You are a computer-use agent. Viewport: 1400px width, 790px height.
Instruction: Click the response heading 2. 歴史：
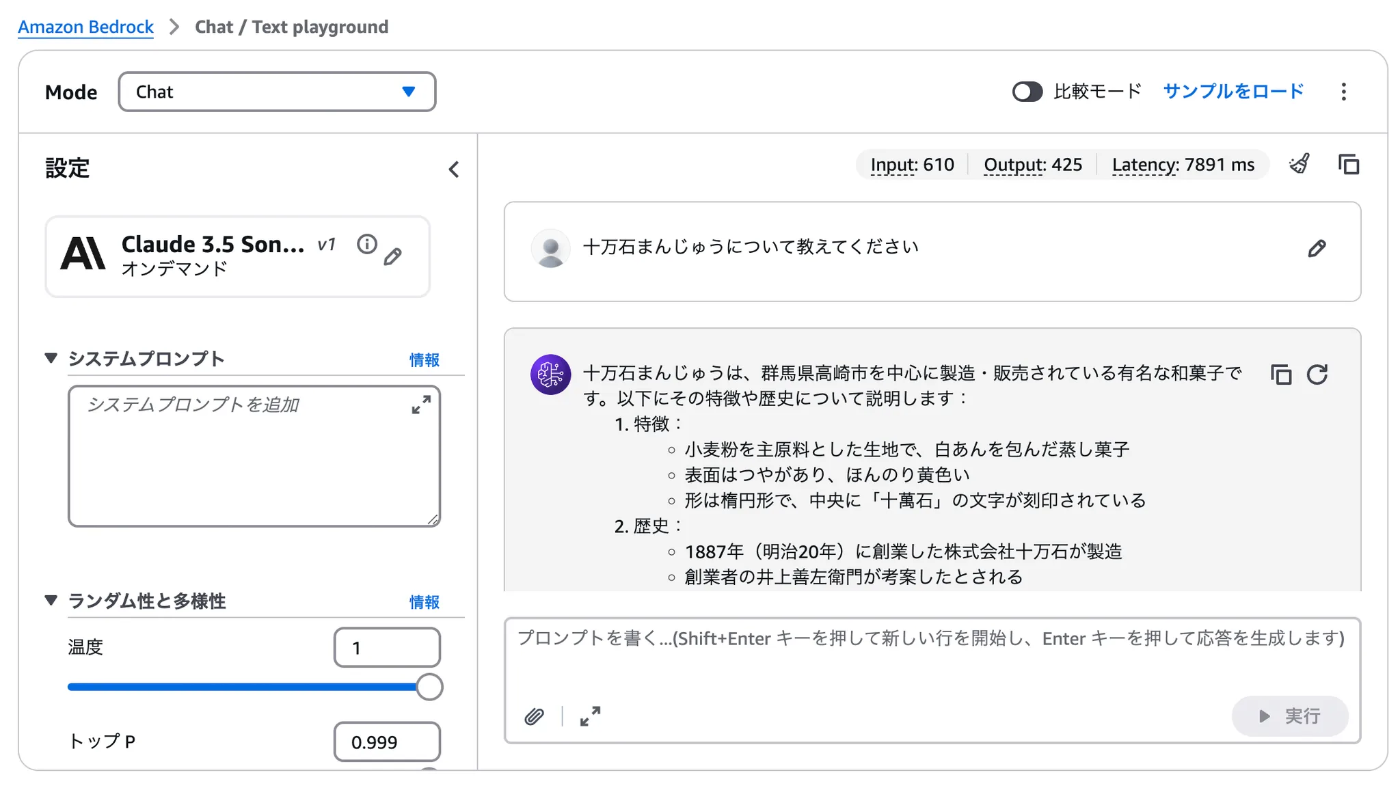click(x=649, y=526)
